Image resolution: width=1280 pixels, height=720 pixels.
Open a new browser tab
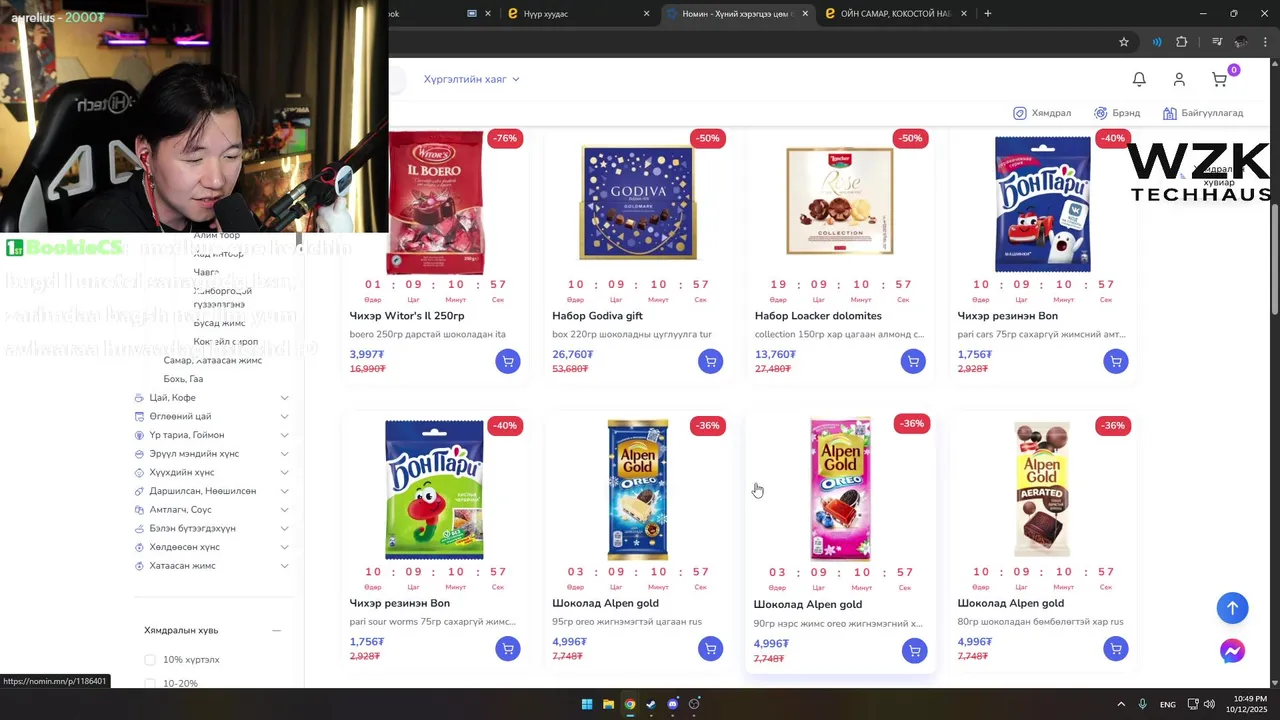tap(988, 13)
